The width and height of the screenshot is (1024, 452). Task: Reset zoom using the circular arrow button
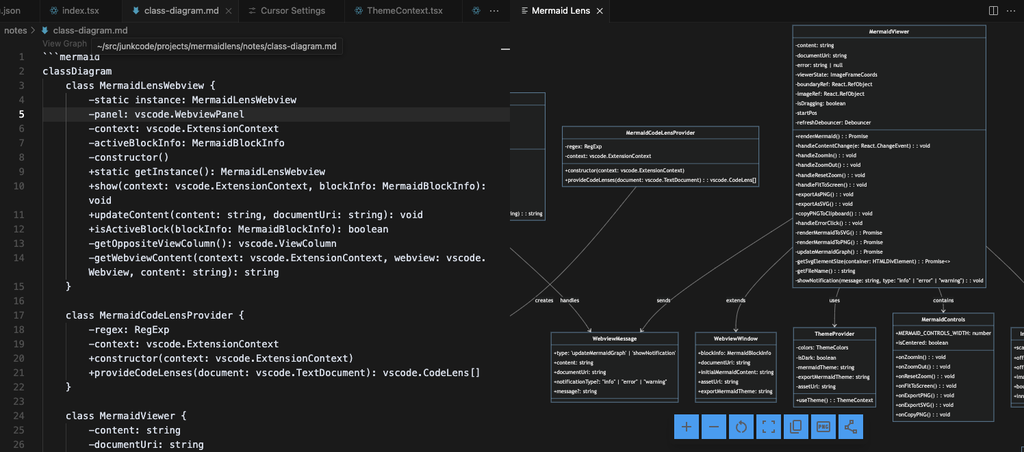pyautogui.click(x=741, y=427)
